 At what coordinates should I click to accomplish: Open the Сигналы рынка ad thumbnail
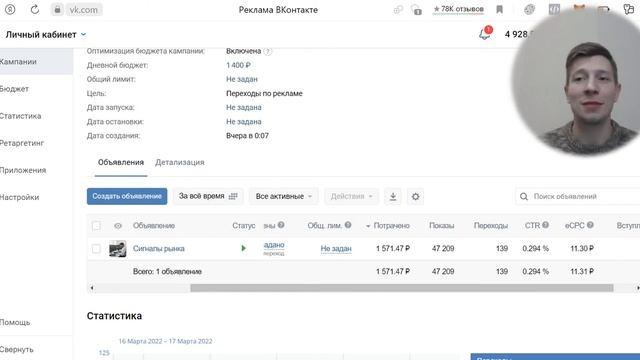click(118, 249)
